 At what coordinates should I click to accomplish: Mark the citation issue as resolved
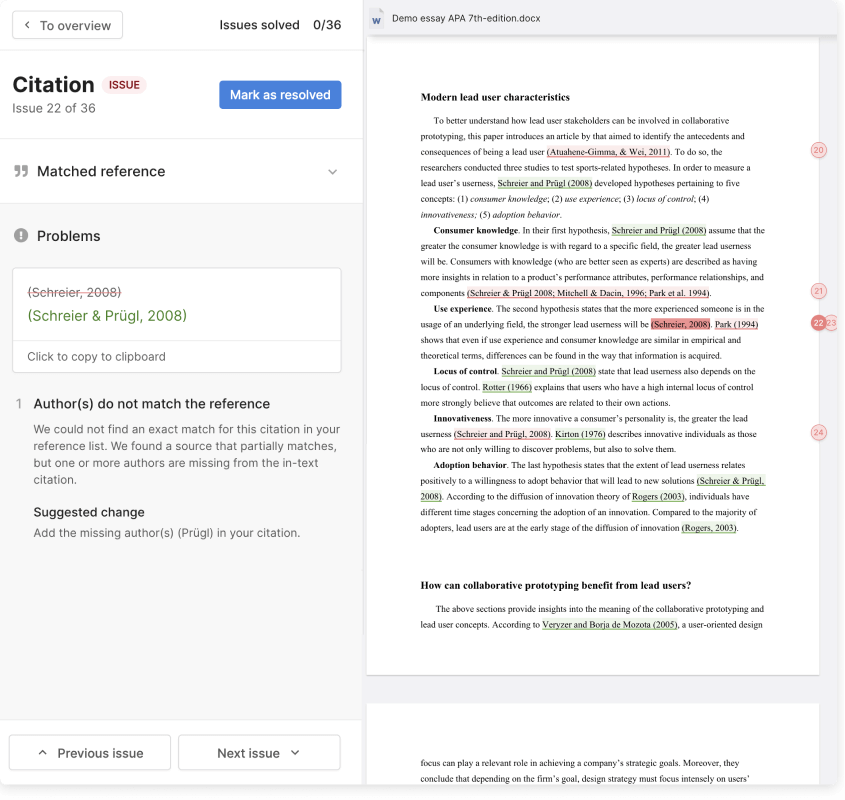[280, 95]
